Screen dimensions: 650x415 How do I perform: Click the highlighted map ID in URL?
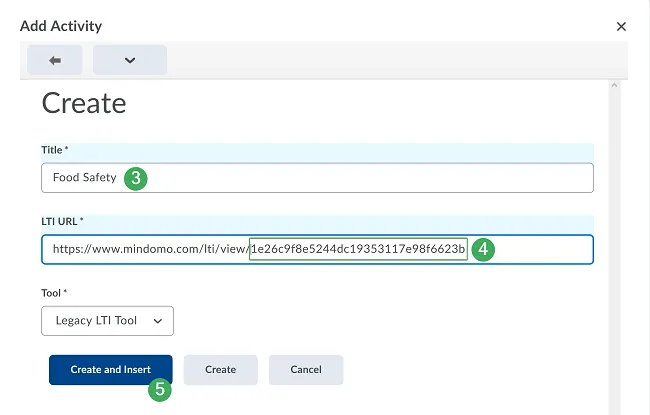358,250
